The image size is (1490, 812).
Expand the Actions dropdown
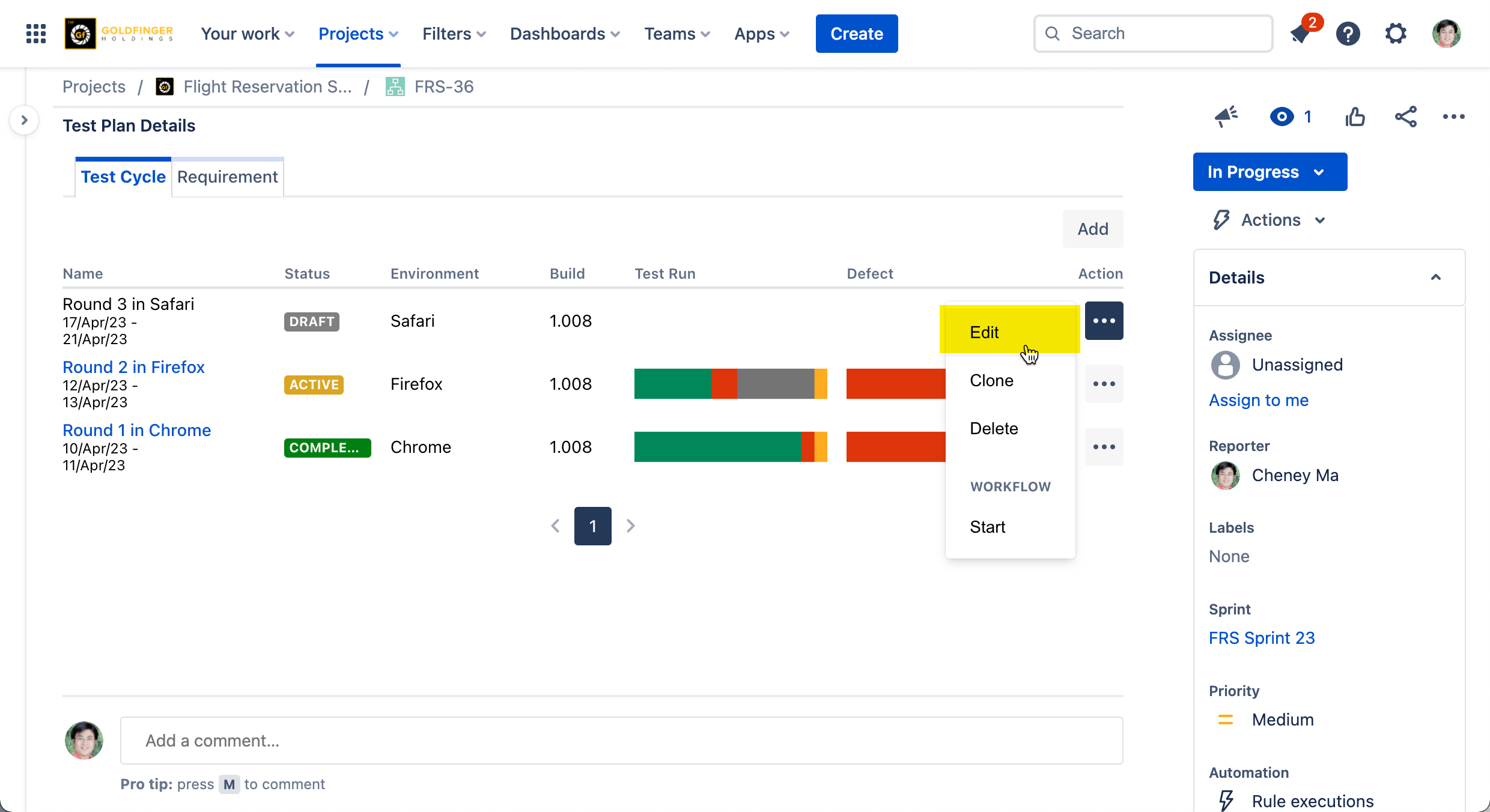(x=1271, y=220)
